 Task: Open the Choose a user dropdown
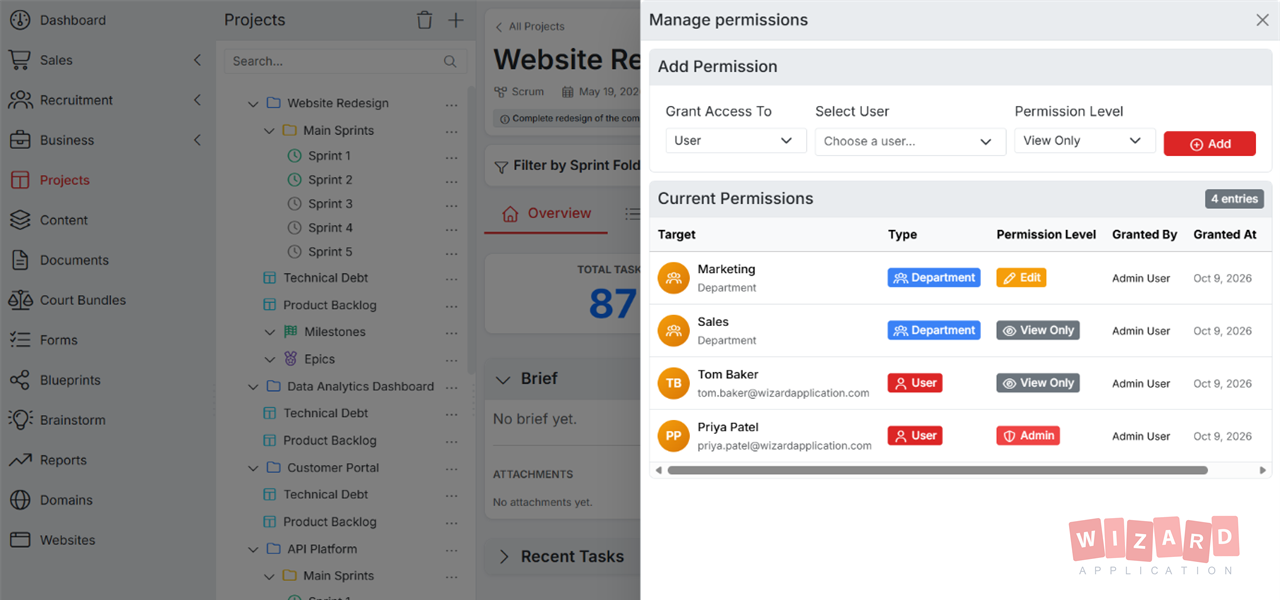(910, 142)
